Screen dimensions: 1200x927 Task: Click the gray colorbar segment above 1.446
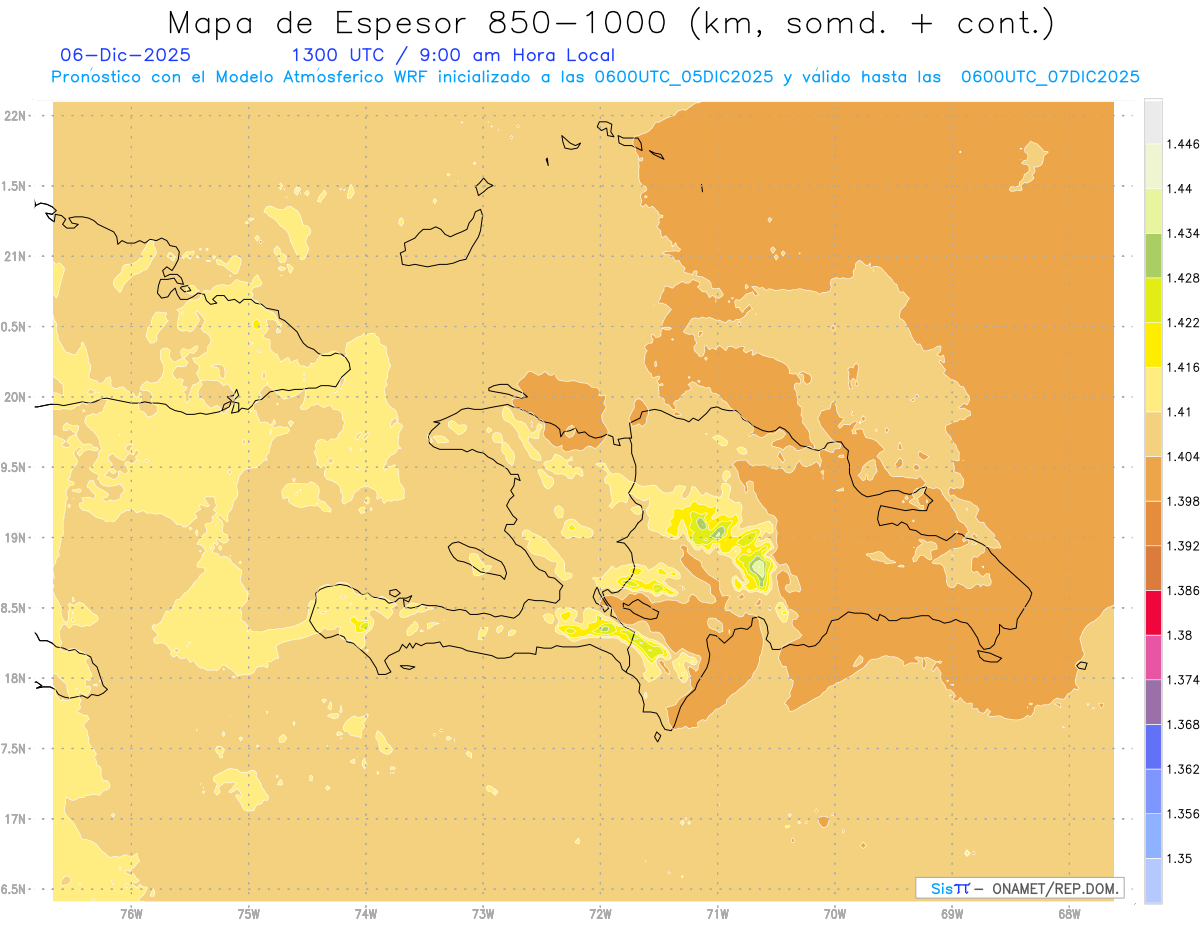point(1153,121)
